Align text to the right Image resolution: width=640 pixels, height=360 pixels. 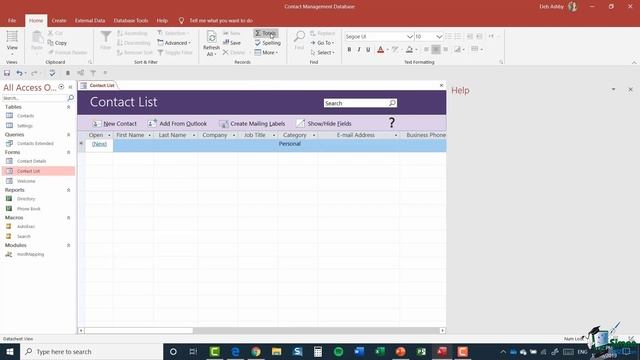[x=446, y=49]
